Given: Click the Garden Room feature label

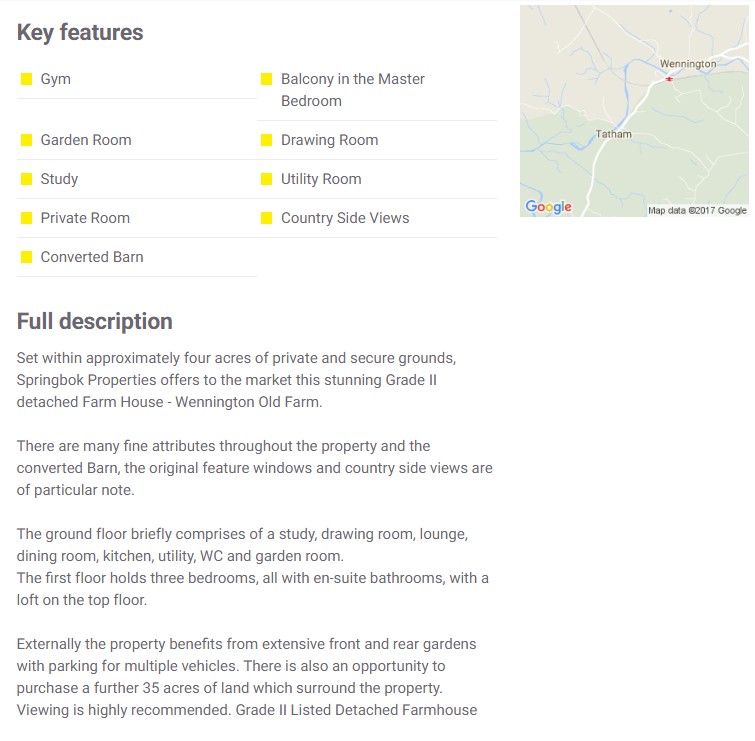Looking at the screenshot, I should pyautogui.click(x=86, y=140).
